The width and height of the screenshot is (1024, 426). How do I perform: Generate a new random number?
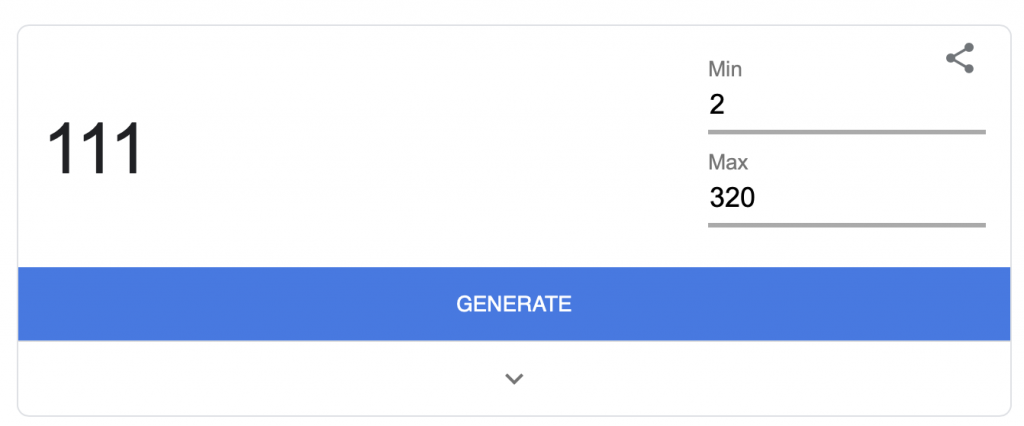click(x=514, y=304)
